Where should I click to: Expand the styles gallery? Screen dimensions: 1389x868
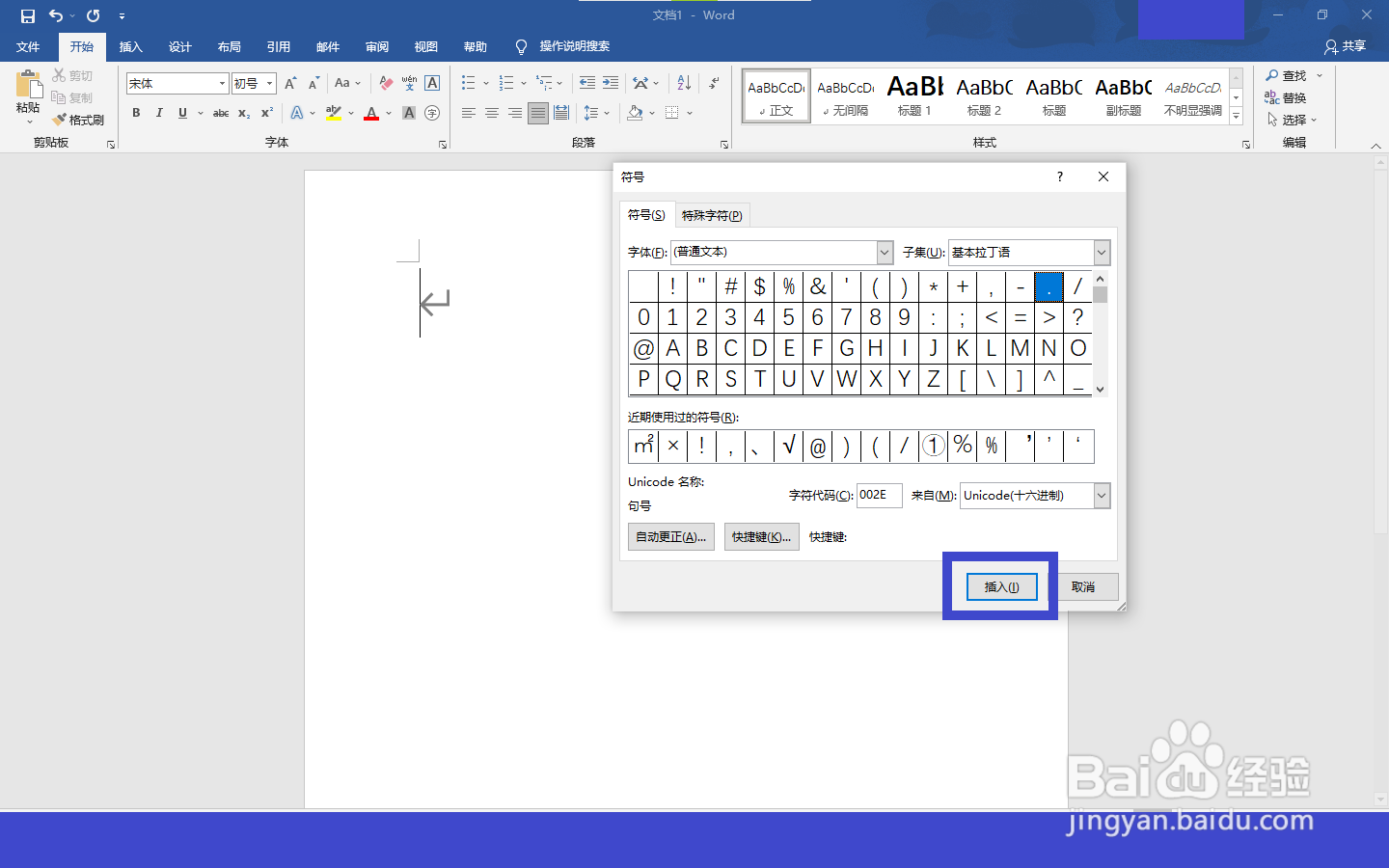[1236, 117]
